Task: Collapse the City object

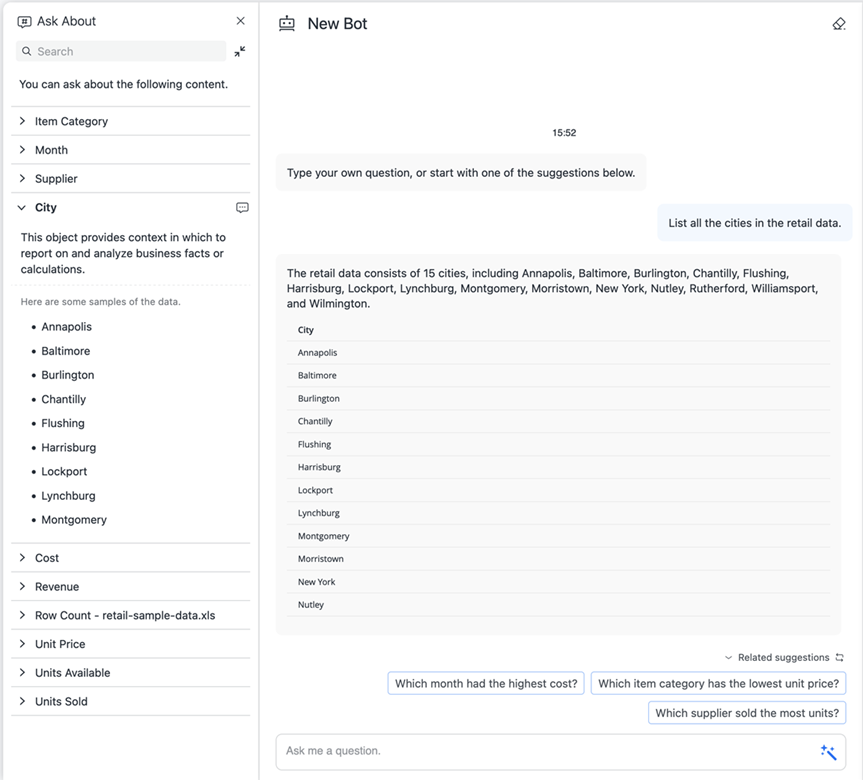Action: pos(22,208)
